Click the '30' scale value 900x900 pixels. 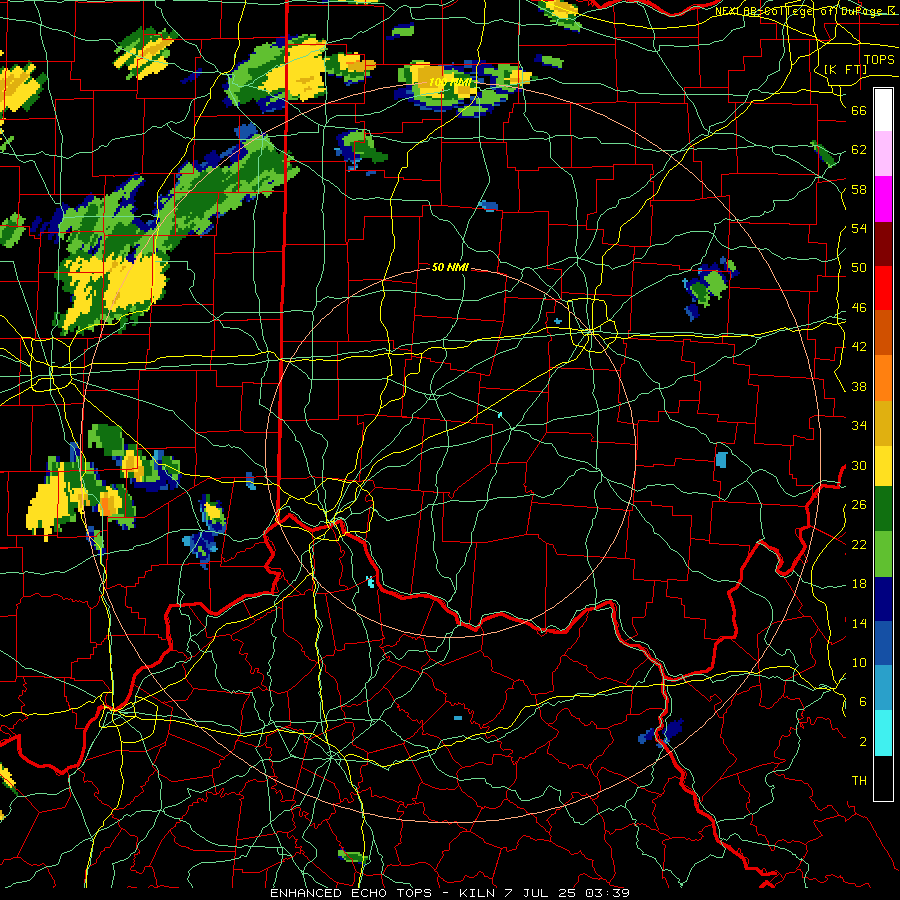point(859,465)
